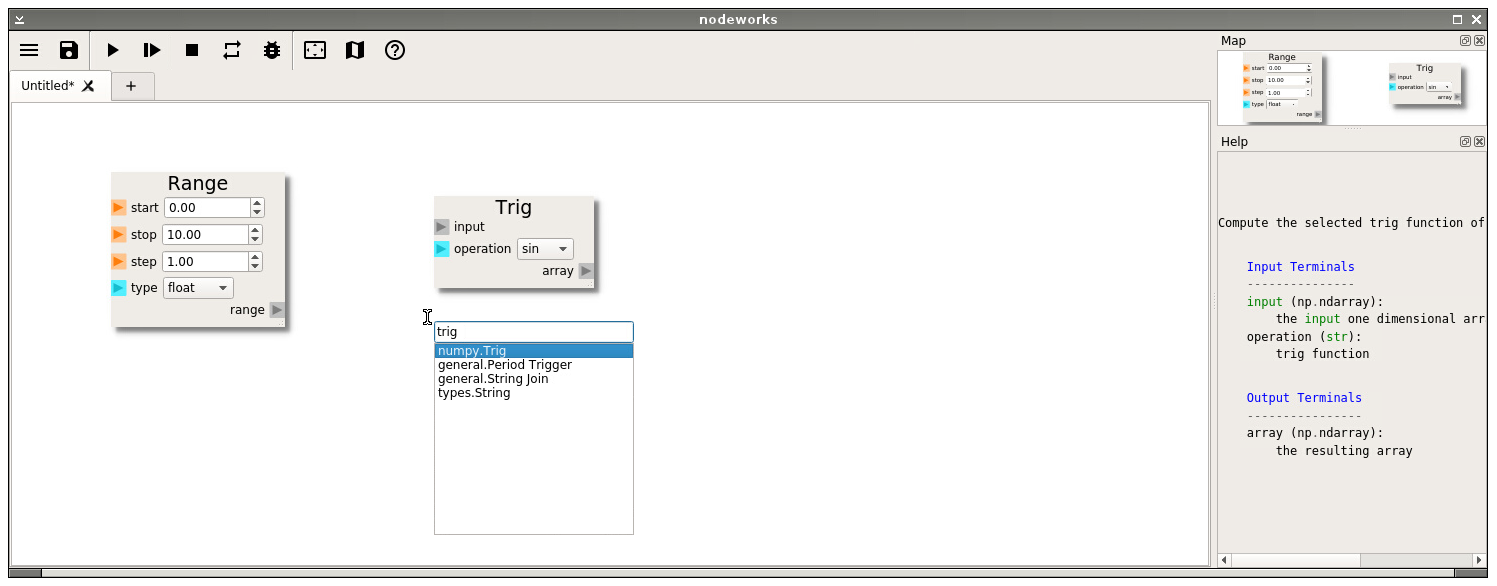Open the hamburger main menu
Screen dimensions: 1497x586
click(29, 50)
